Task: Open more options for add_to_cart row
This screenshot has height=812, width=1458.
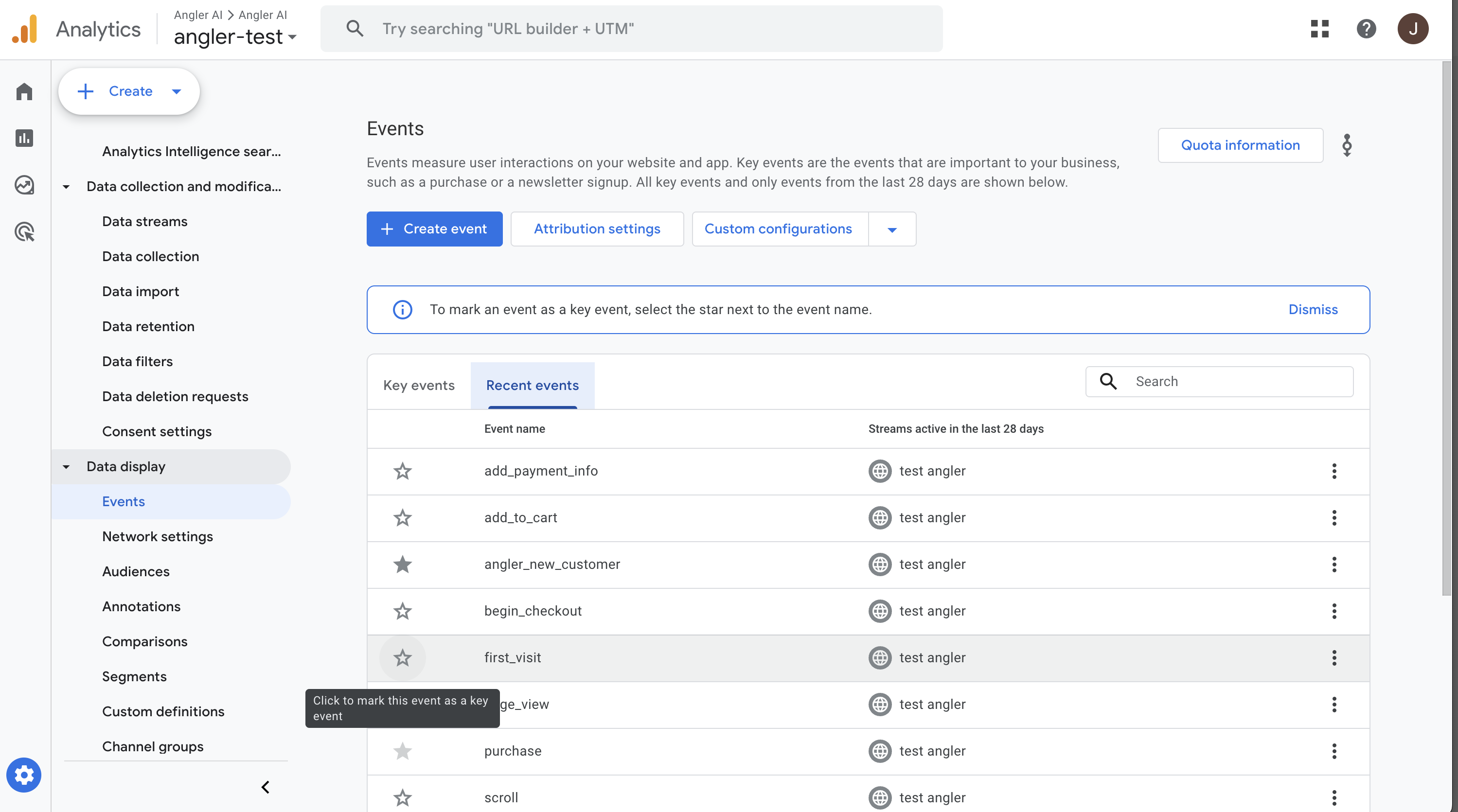Action: [x=1334, y=518]
